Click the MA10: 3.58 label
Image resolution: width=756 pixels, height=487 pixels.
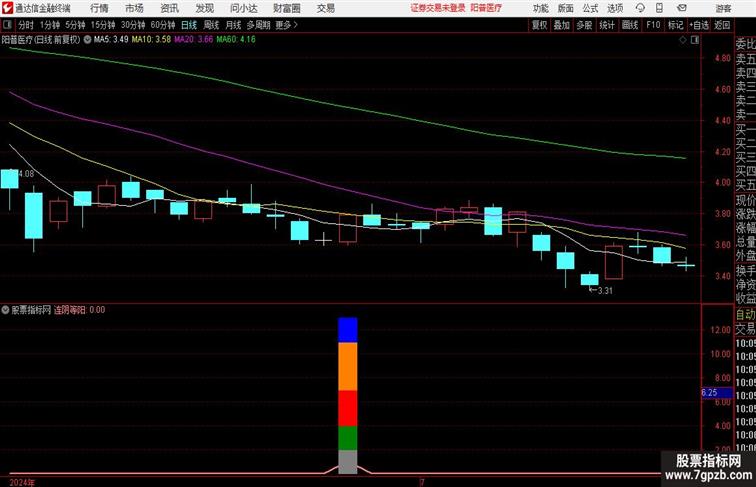pos(151,40)
